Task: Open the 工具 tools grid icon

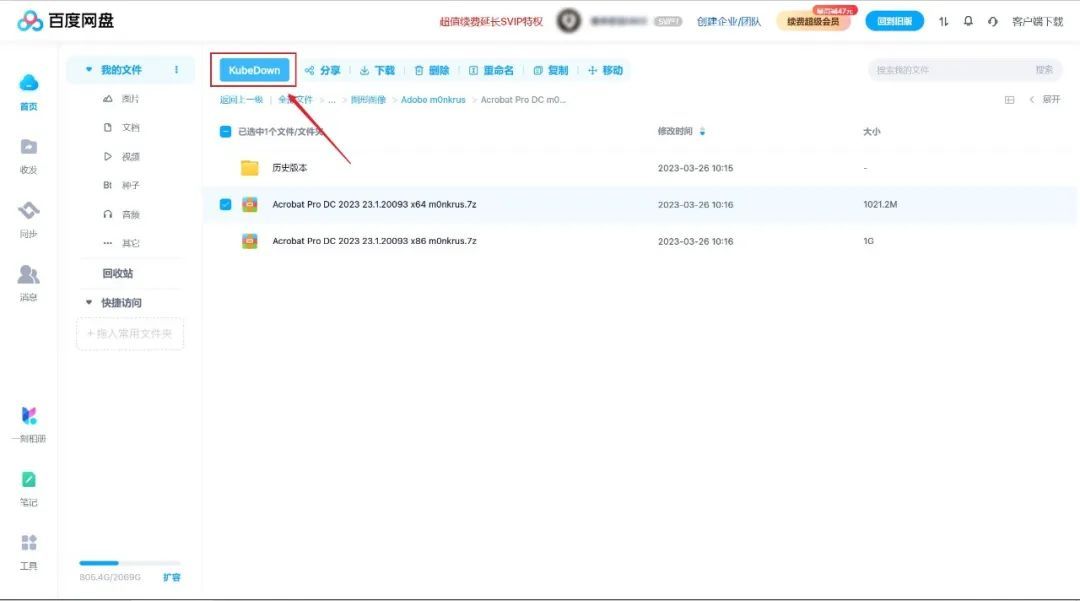Action: (x=28, y=542)
